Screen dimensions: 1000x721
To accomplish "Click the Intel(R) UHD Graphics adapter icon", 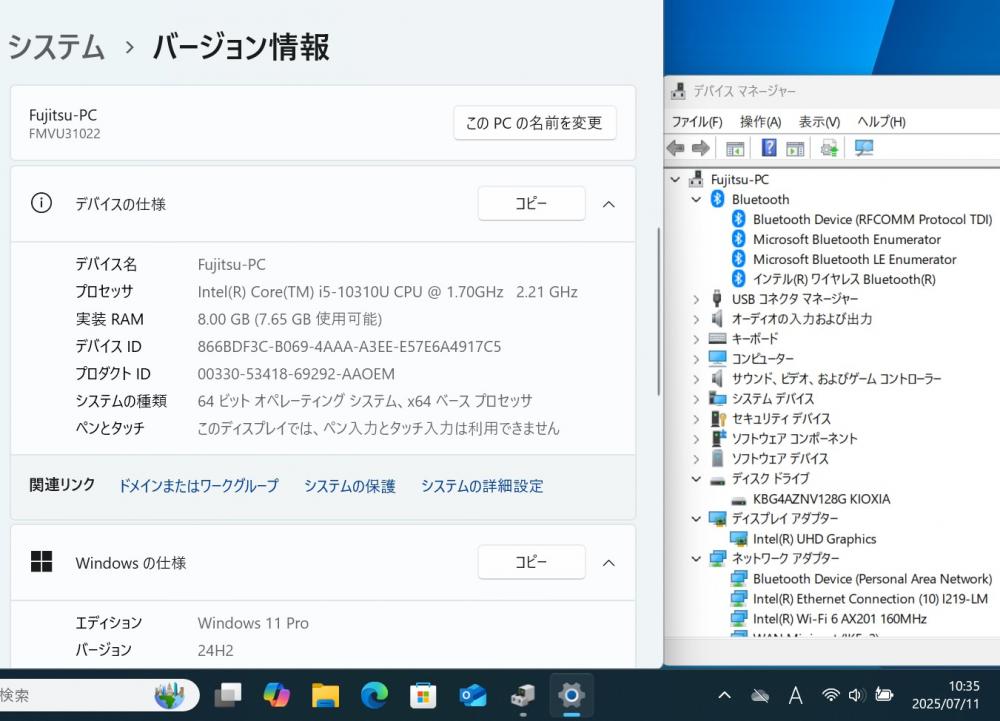I will pos(739,539).
